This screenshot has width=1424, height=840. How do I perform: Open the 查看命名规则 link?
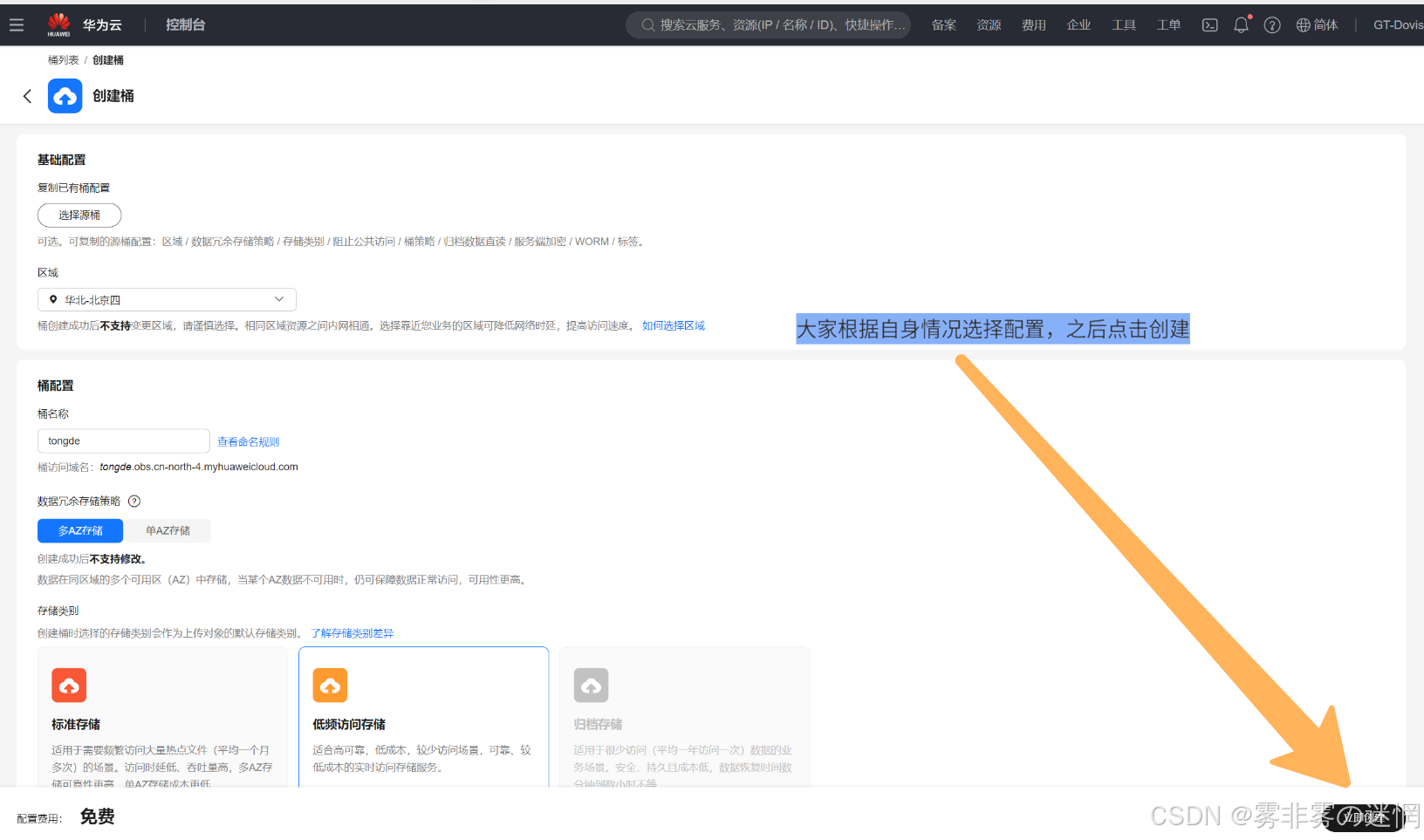pos(249,442)
